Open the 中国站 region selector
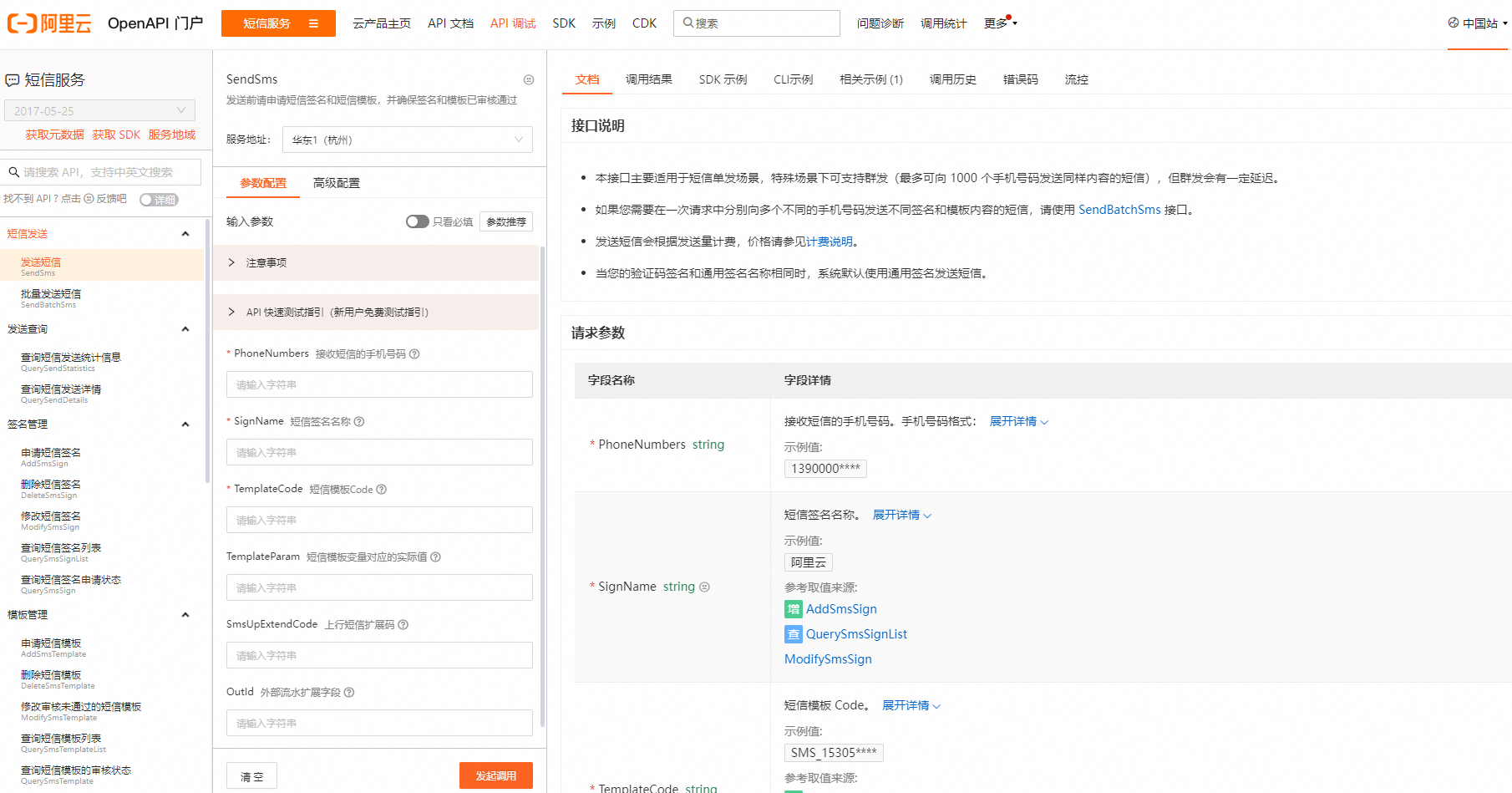The width and height of the screenshot is (1512, 793). [1478, 23]
